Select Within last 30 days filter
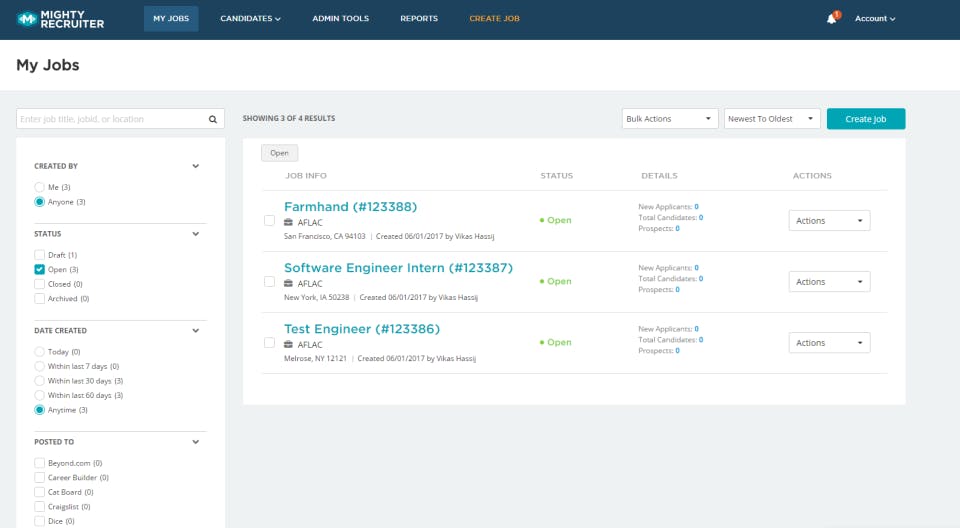Viewport: 960px width, 528px height. [x=39, y=381]
